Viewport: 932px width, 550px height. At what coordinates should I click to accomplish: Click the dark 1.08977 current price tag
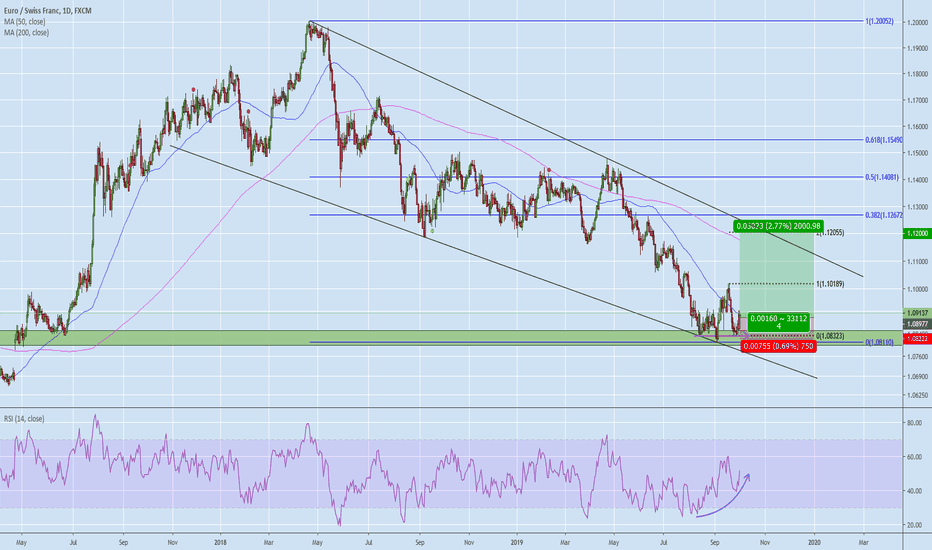click(917, 324)
